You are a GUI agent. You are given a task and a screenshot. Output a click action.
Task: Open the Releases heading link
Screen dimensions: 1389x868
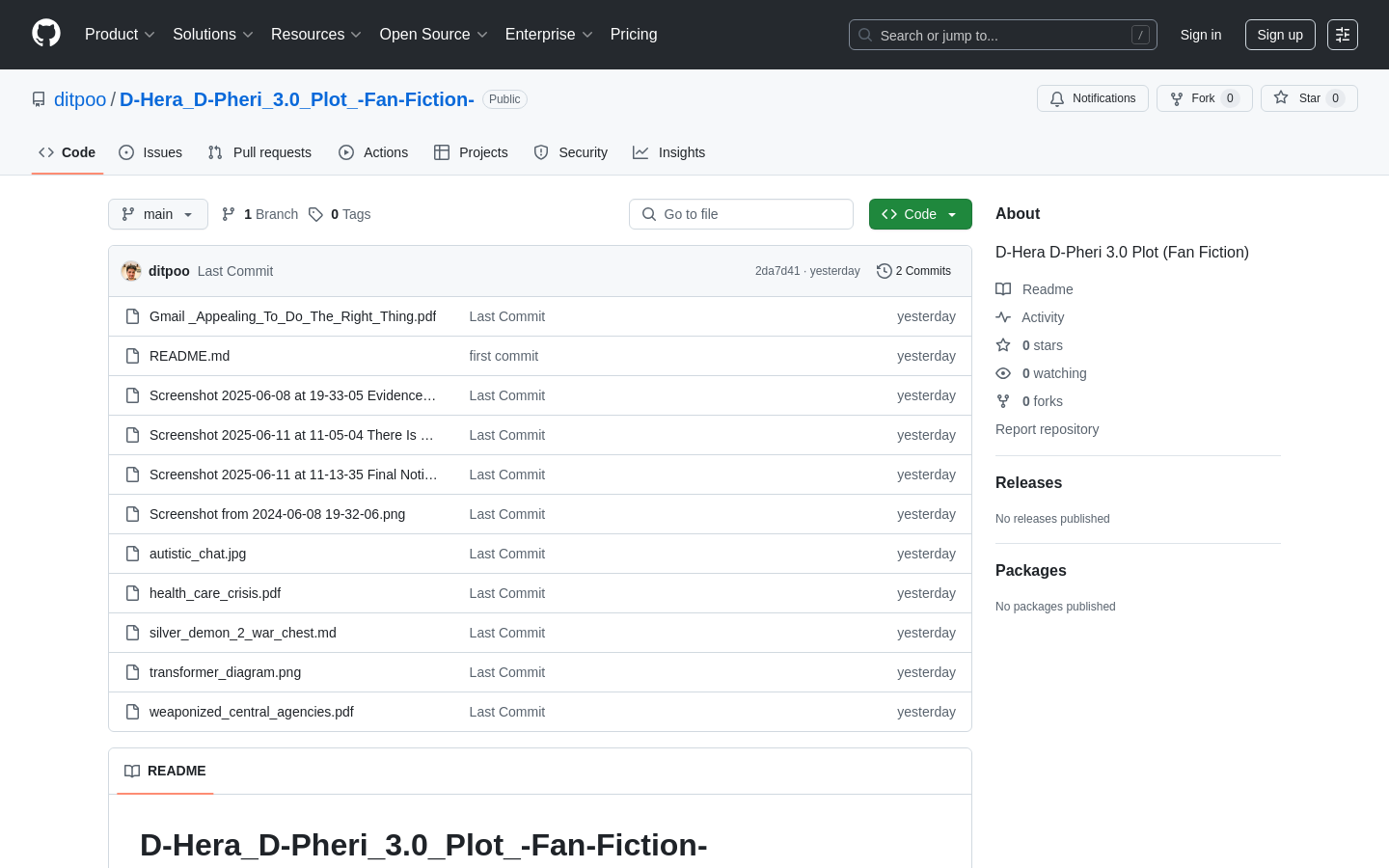[x=1028, y=483]
